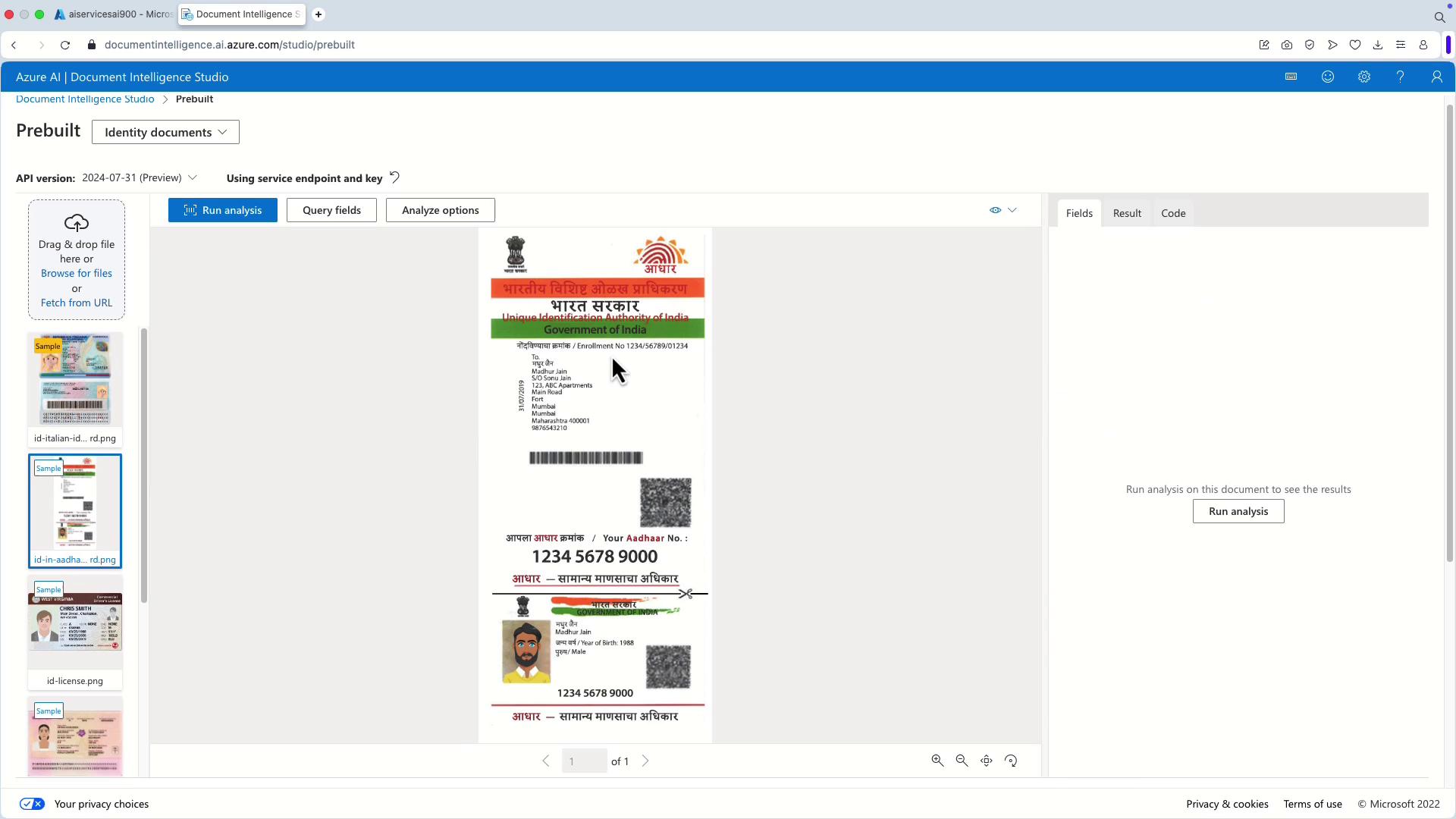The width and height of the screenshot is (1456, 819).
Task: Zoom out of the document preview
Action: pos(962,761)
